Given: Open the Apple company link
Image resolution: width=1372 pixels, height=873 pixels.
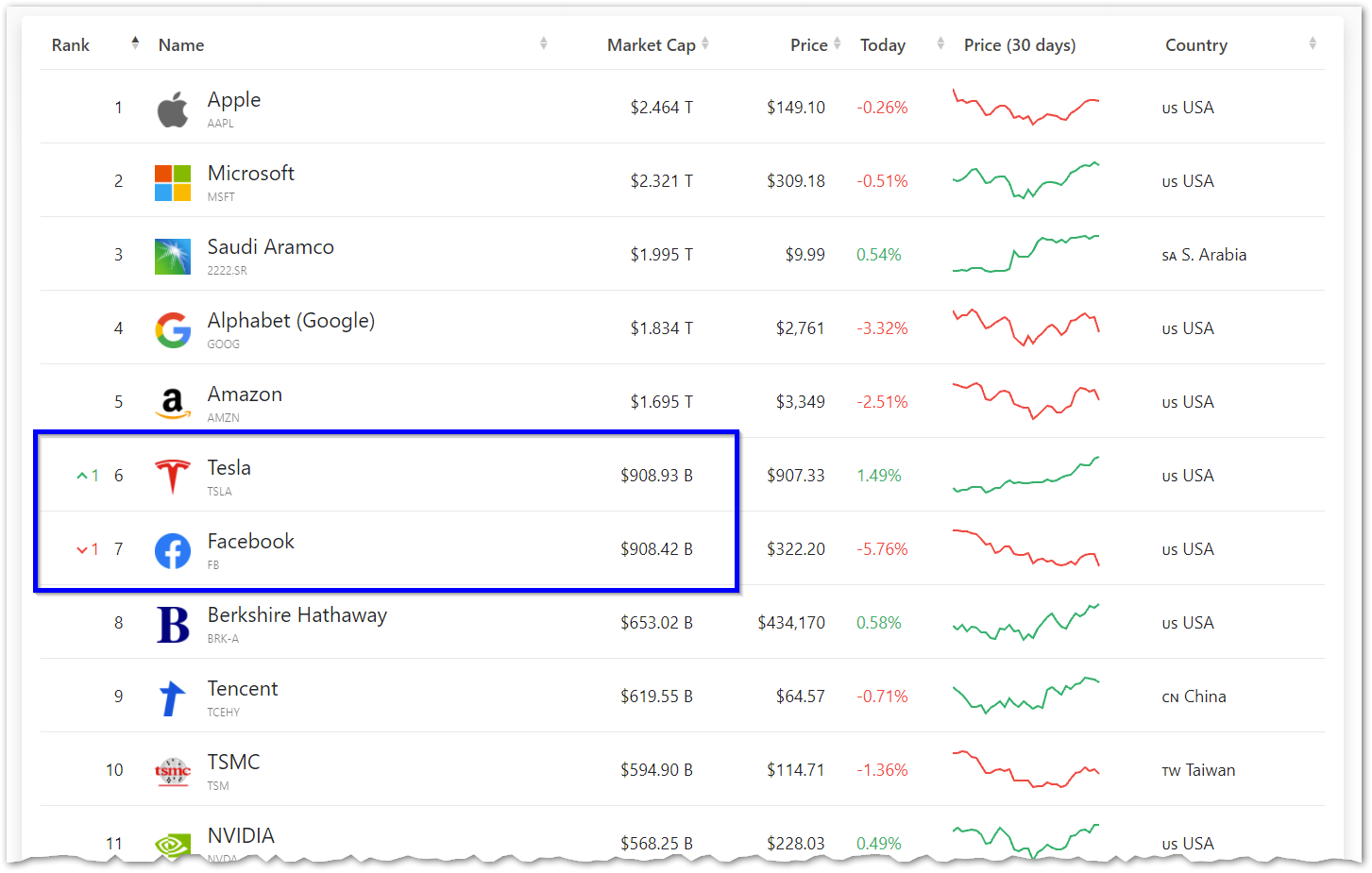Looking at the screenshot, I should coord(234,100).
